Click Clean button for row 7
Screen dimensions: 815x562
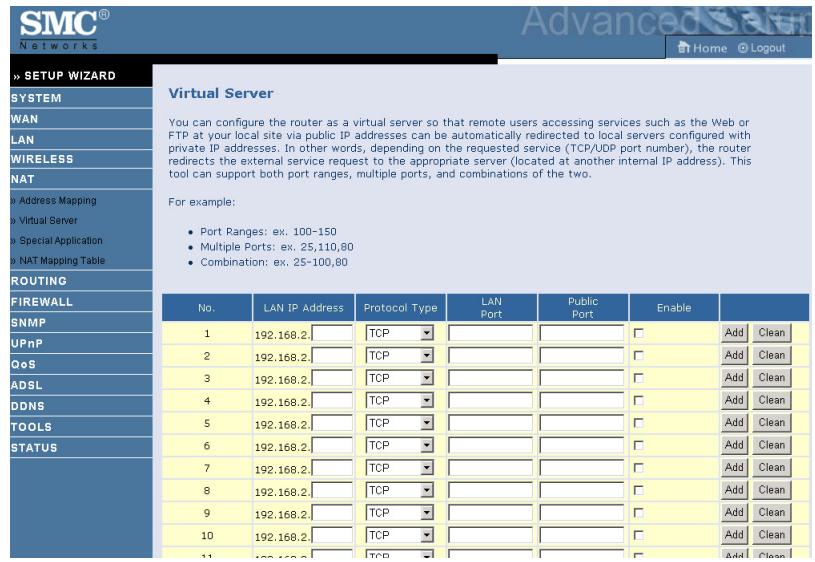coord(772,467)
